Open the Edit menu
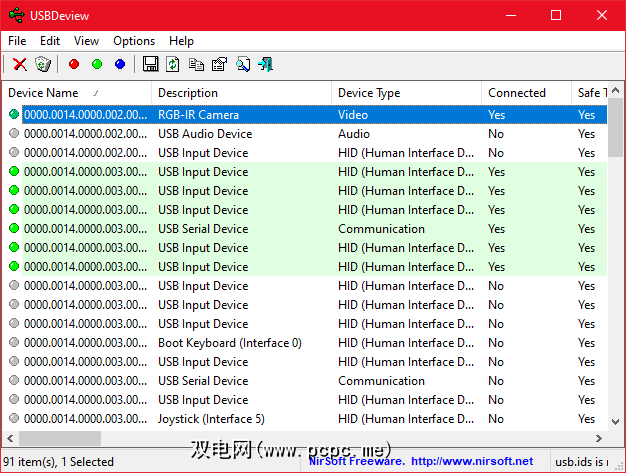 [x=50, y=41]
